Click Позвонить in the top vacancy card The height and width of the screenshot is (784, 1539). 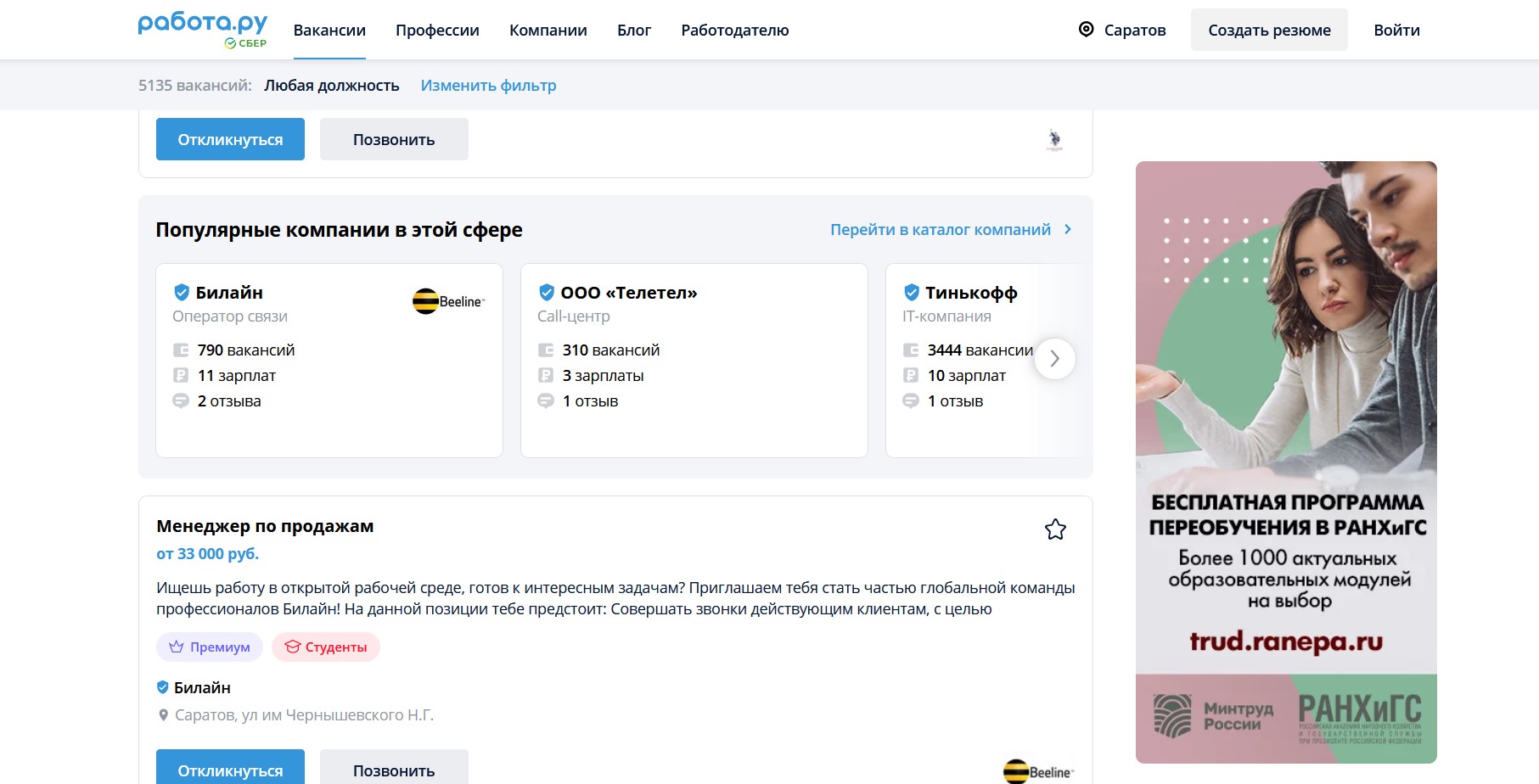(x=394, y=139)
